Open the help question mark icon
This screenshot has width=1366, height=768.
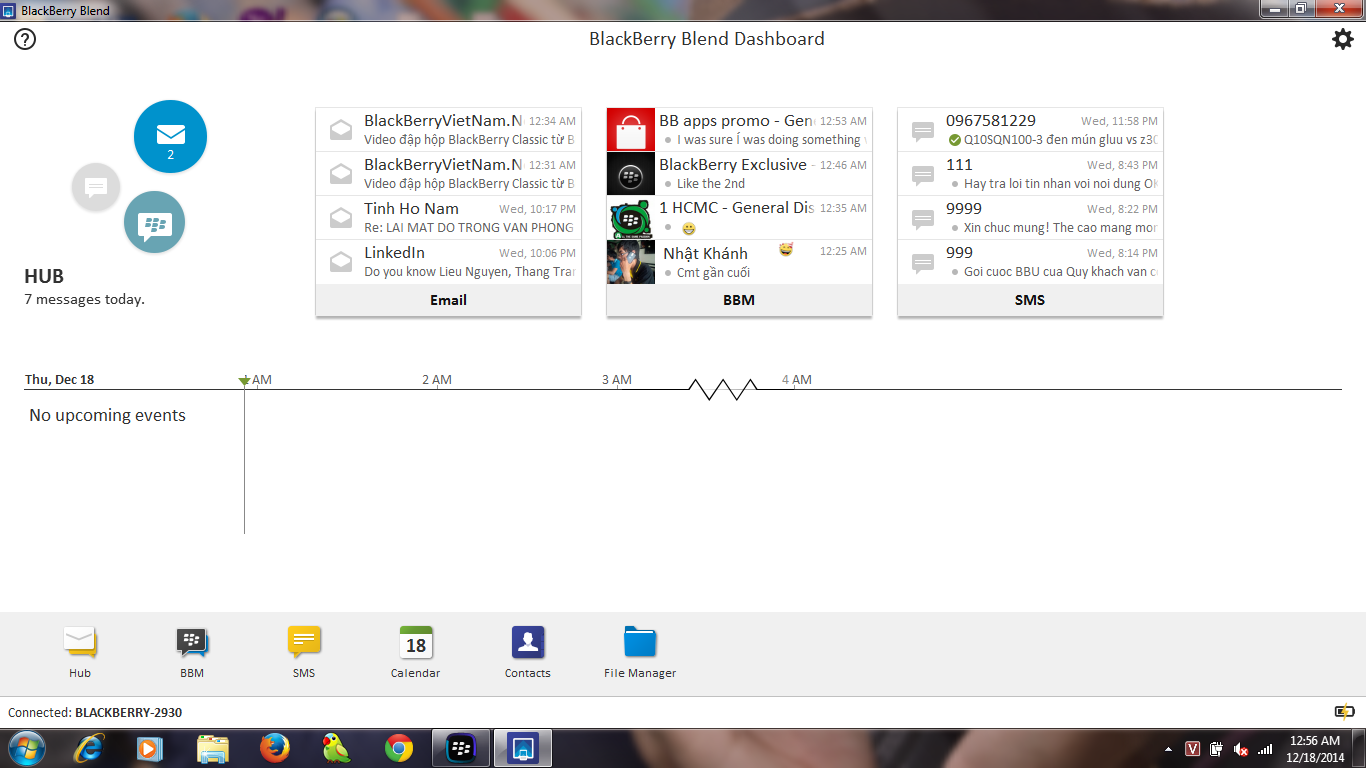[25, 39]
